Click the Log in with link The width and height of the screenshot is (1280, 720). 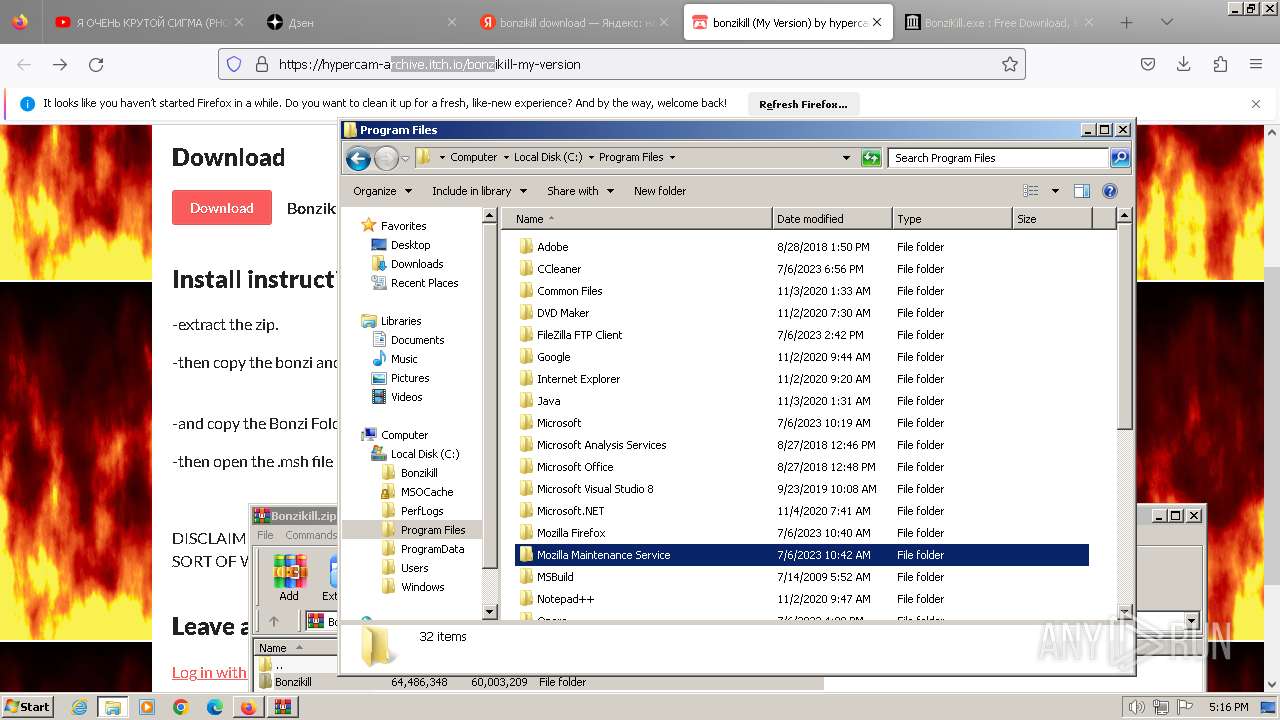coord(210,672)
